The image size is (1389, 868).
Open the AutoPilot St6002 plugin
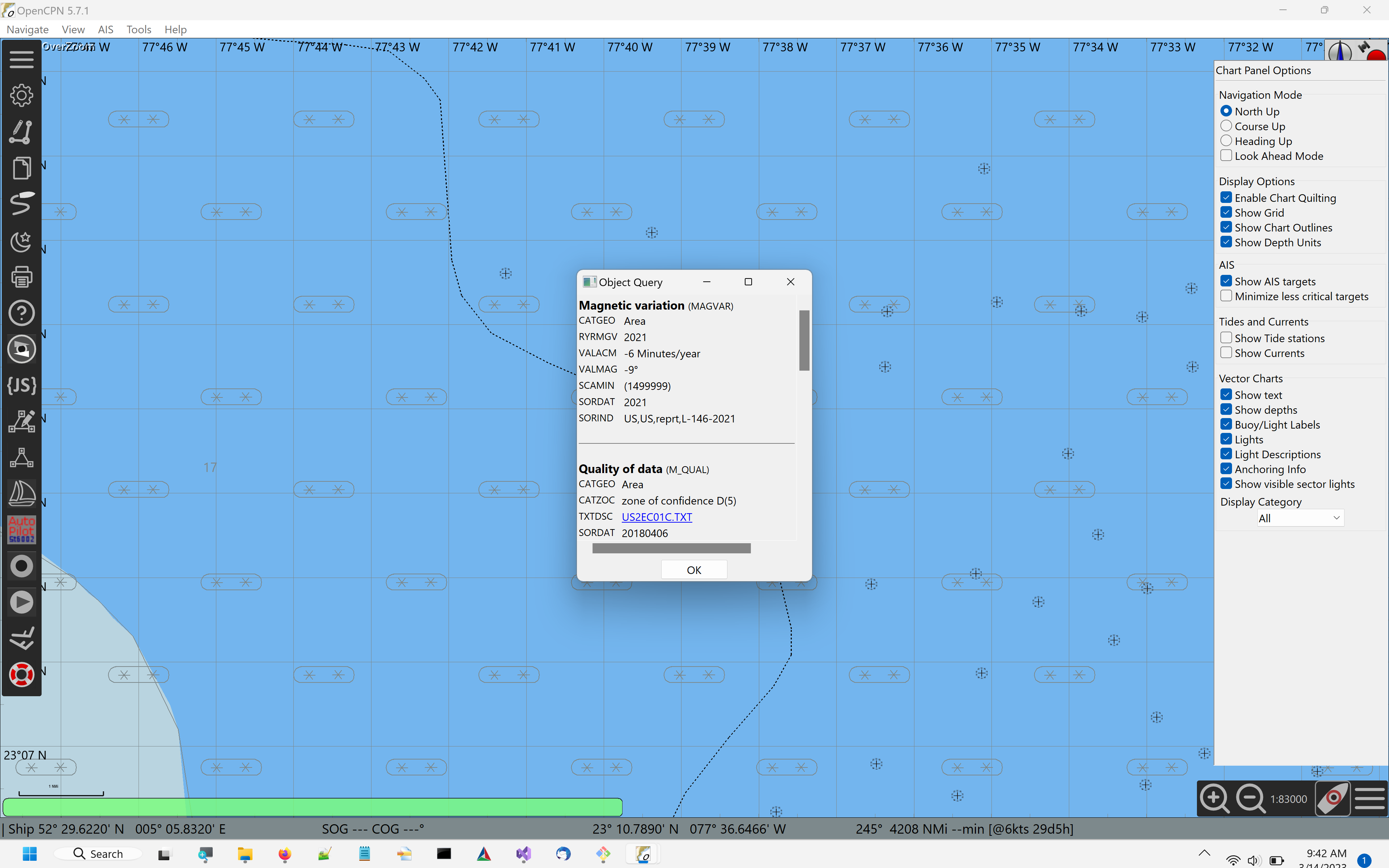(x=21, y=529)
